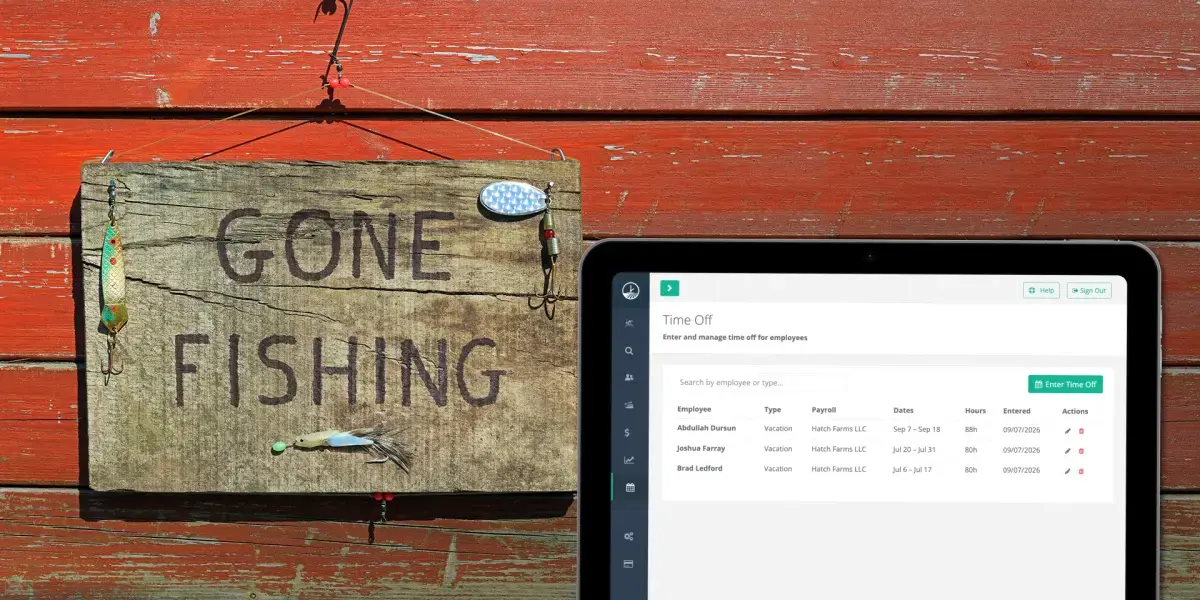Viewport: 1200px width, 600px height.
Task: Expand the sidebar with green arrow button
Action: click(x=669, y=288)
